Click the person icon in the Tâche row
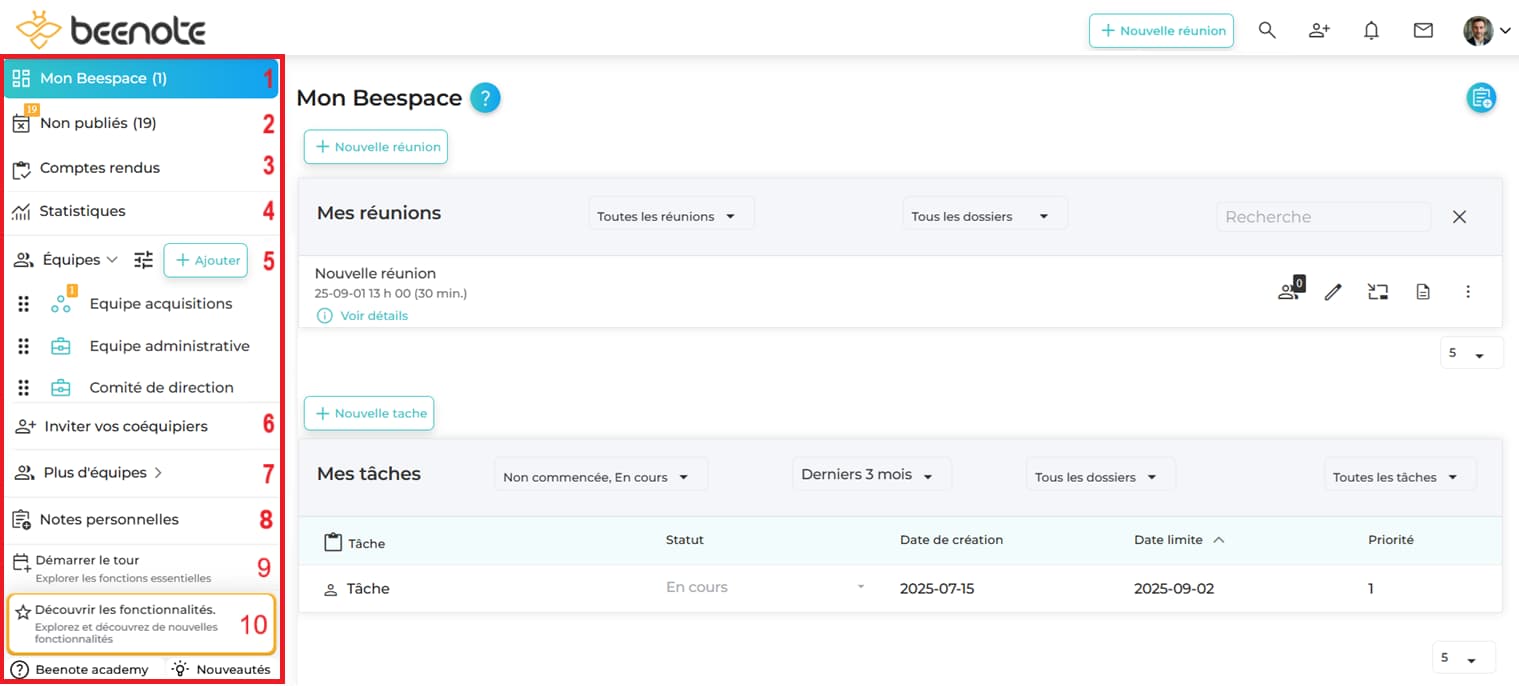 (x=331, y=590)
